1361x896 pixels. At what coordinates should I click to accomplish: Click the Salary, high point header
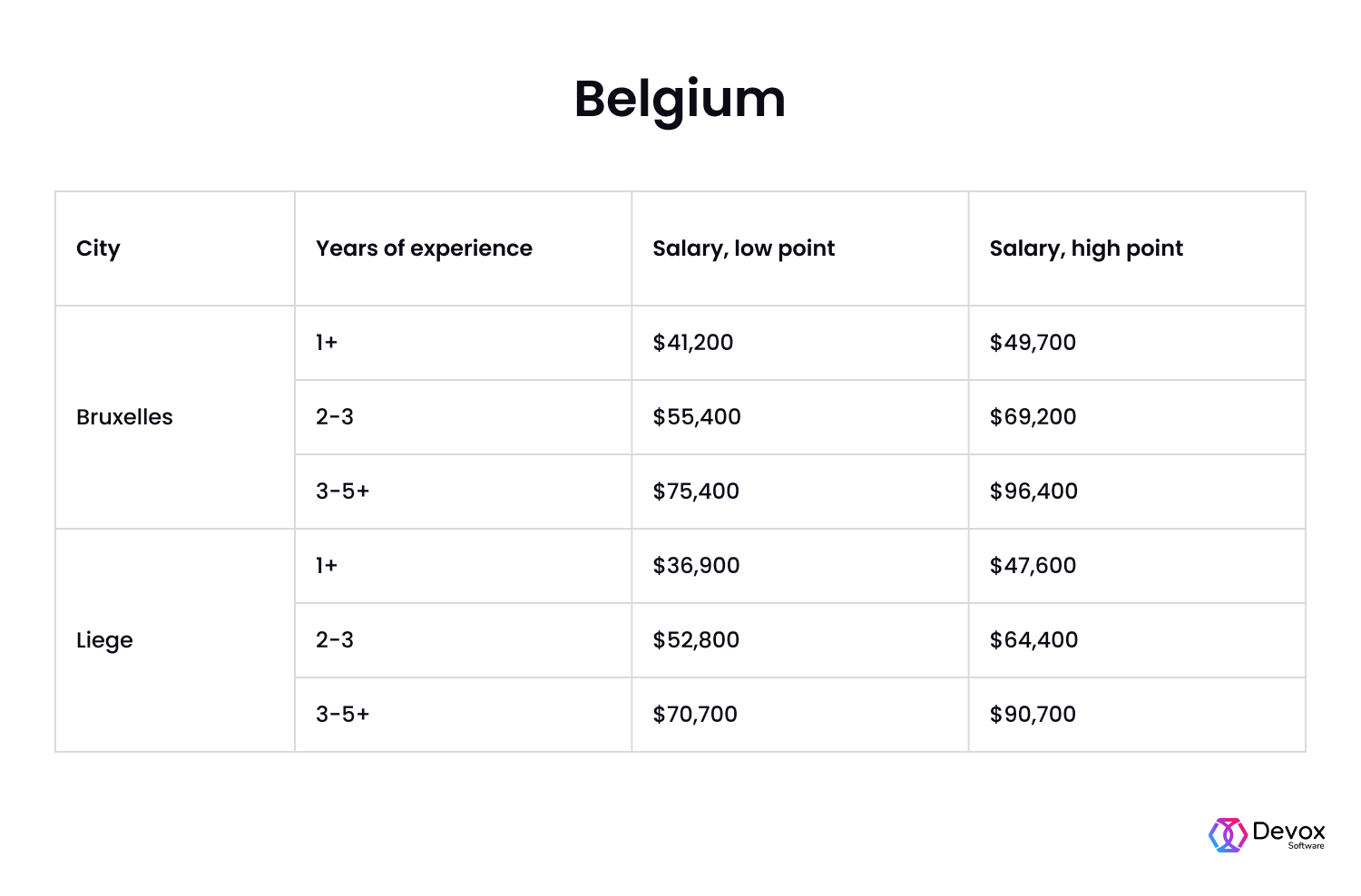1086,248
